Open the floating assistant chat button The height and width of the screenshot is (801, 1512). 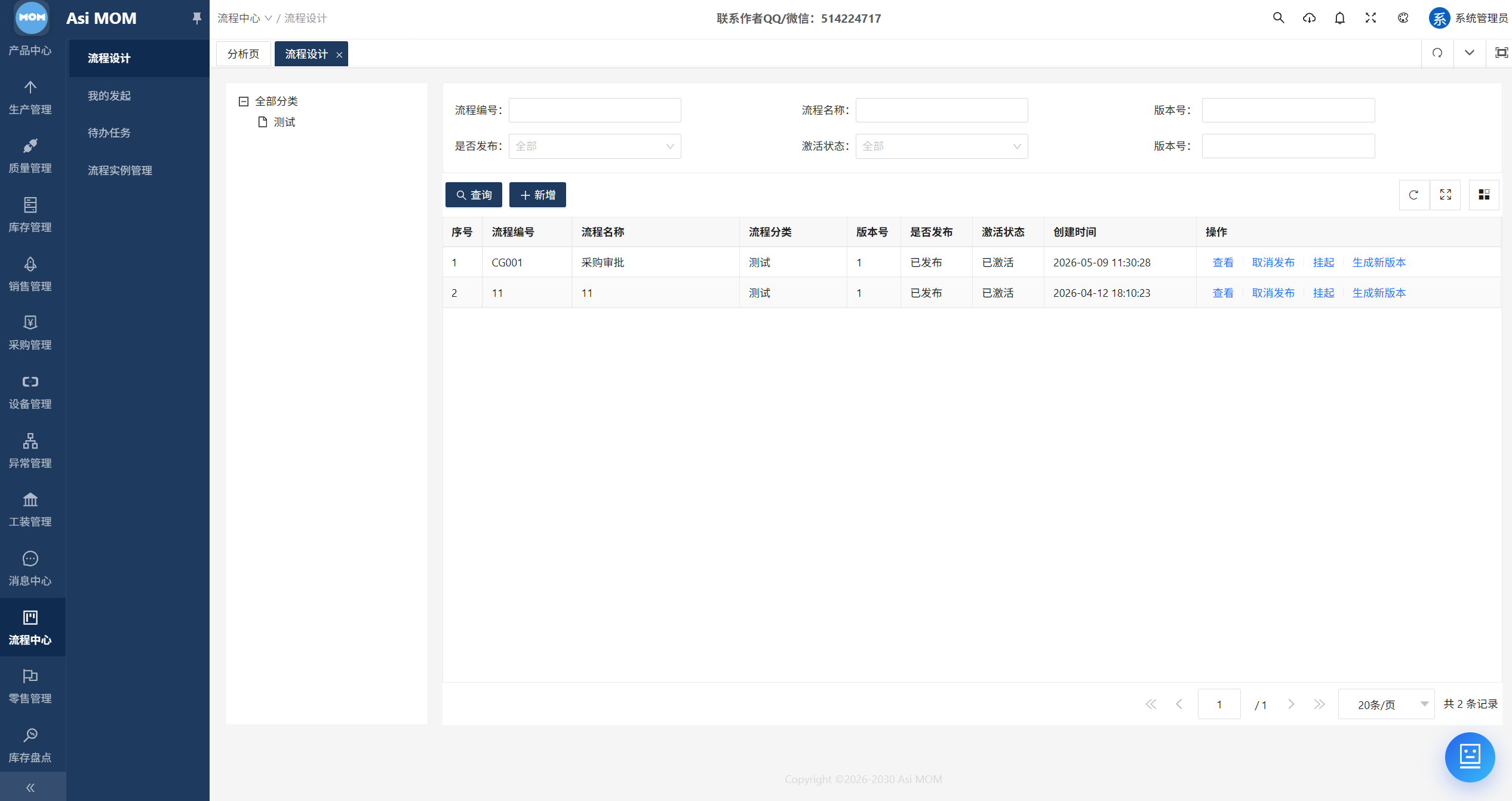click(1470, 757)
